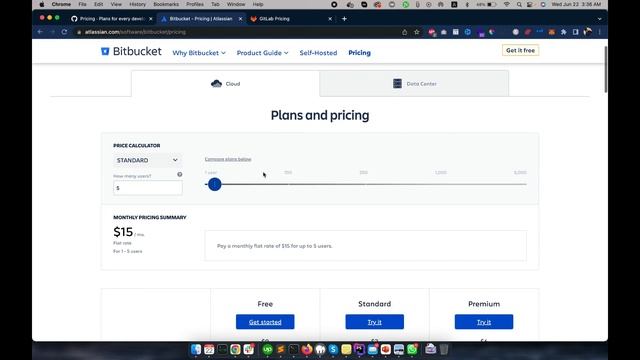Close the GitLab Pricing tab
Viewport: 640px width, 360px height.
(x=330, y=19)
